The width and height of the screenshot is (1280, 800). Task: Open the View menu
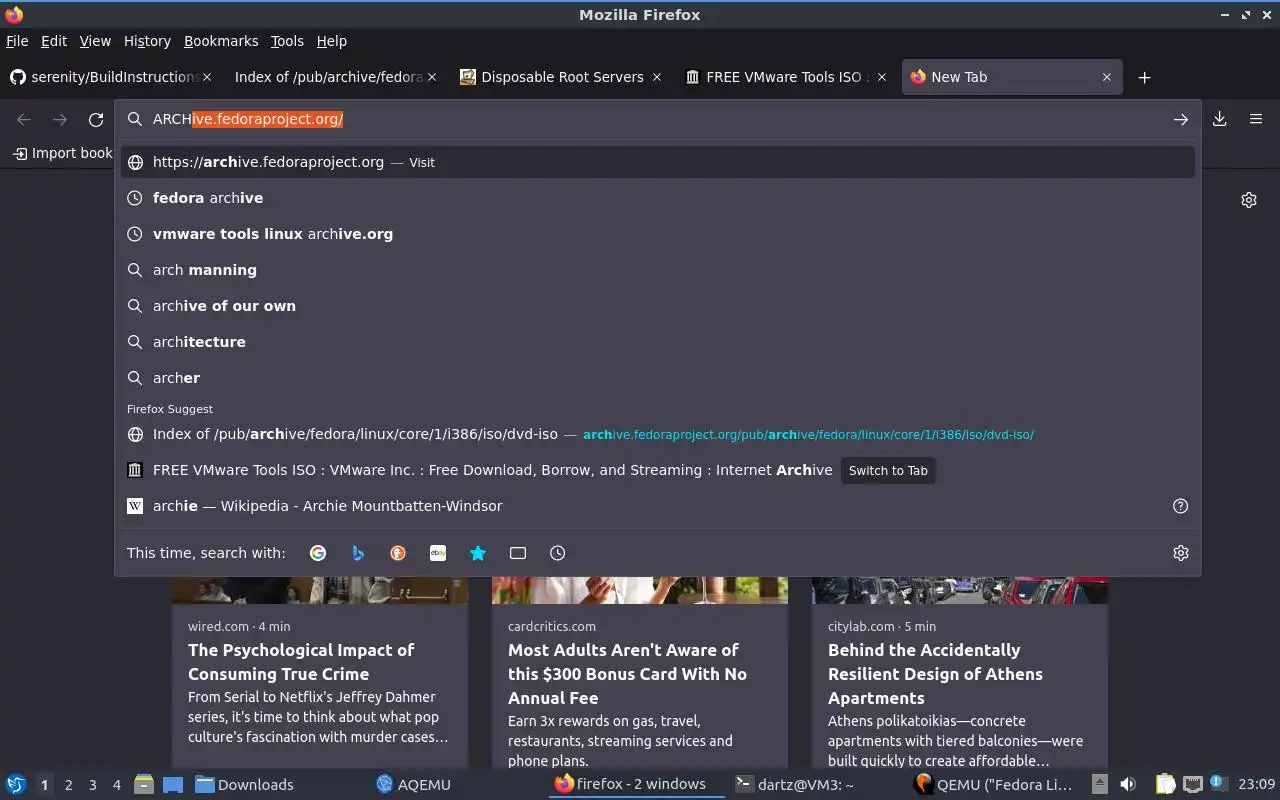95,41
